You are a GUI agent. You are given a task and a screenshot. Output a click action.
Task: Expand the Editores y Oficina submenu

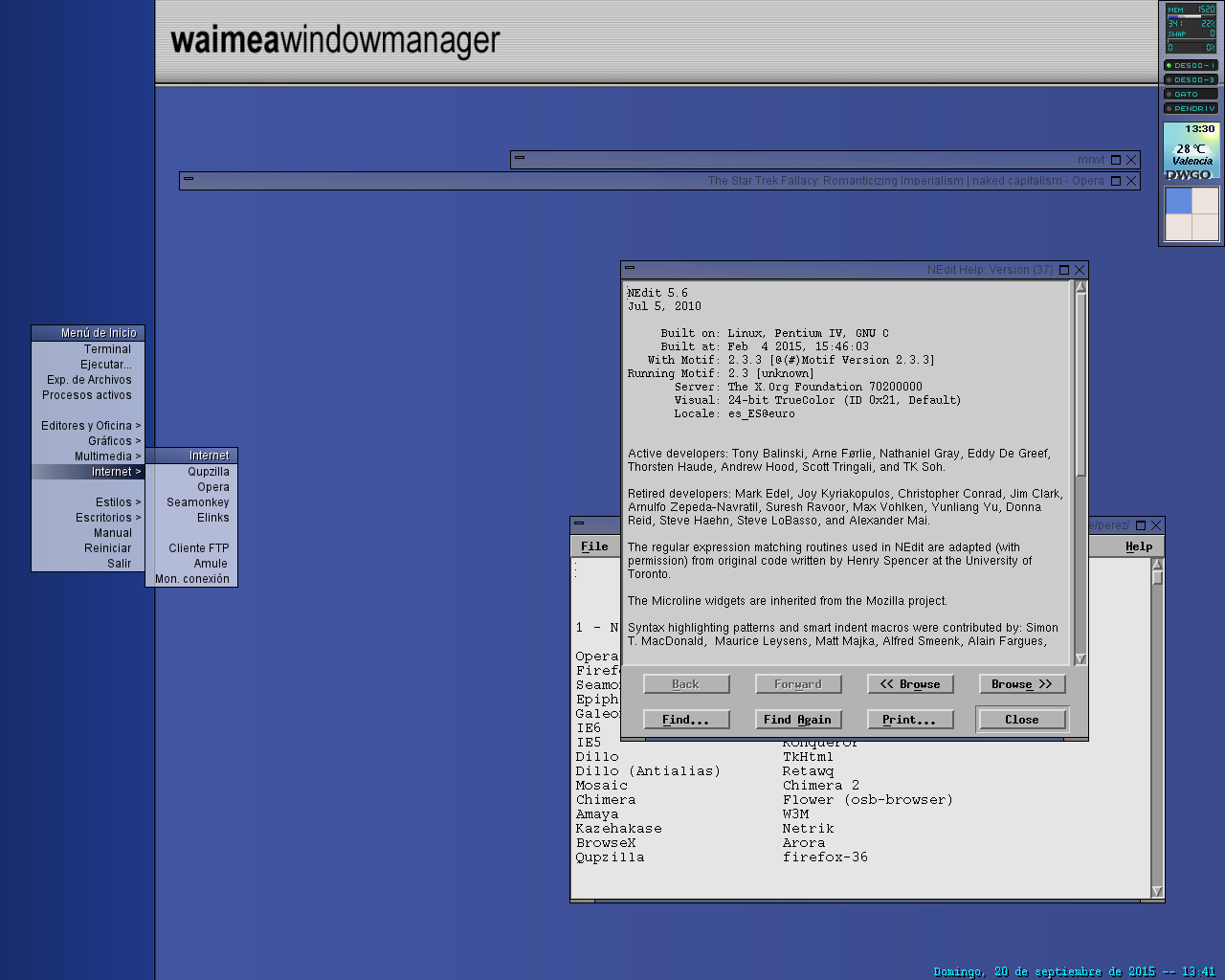(88, 426)
